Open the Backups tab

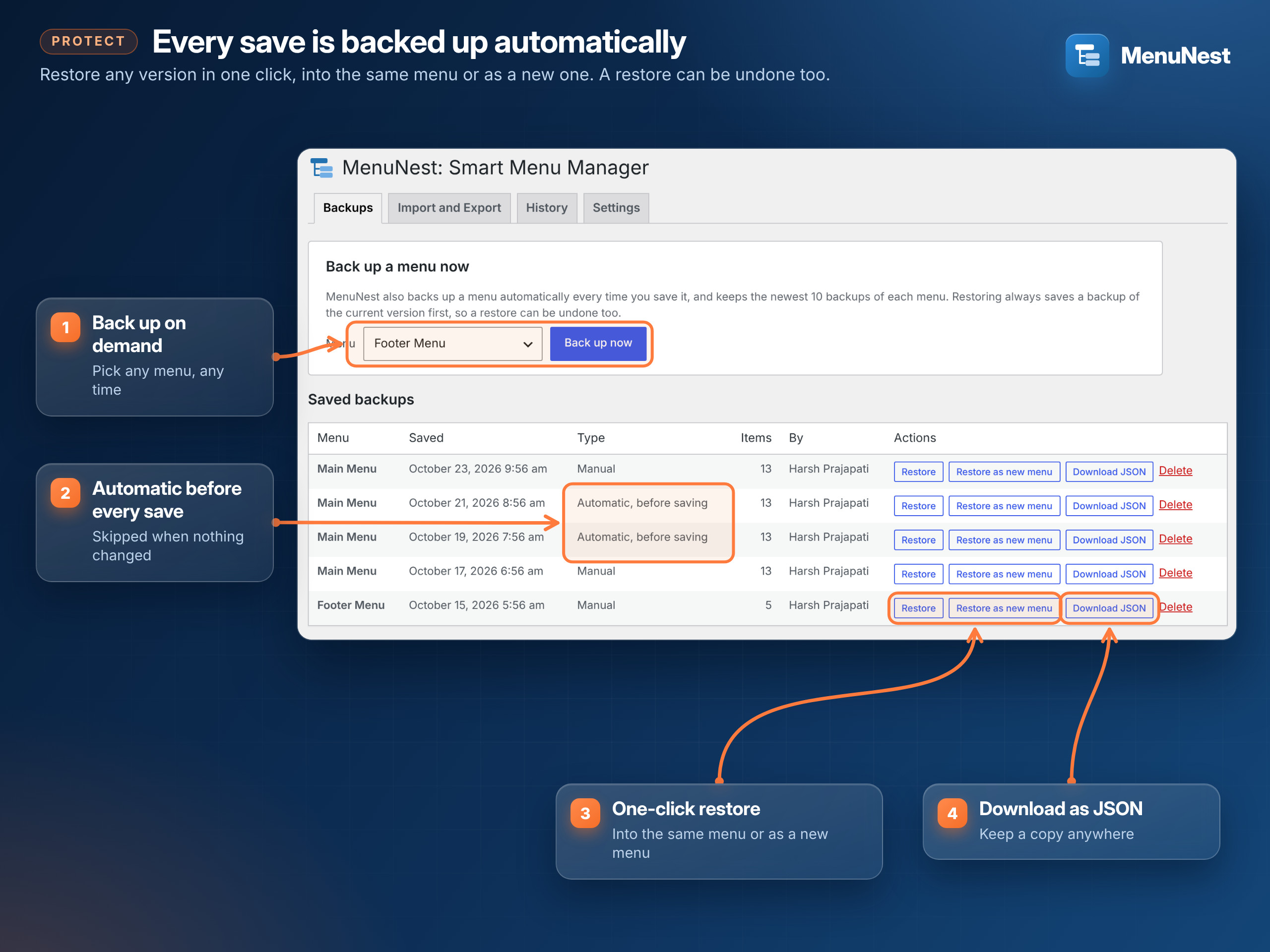[347, 208]
